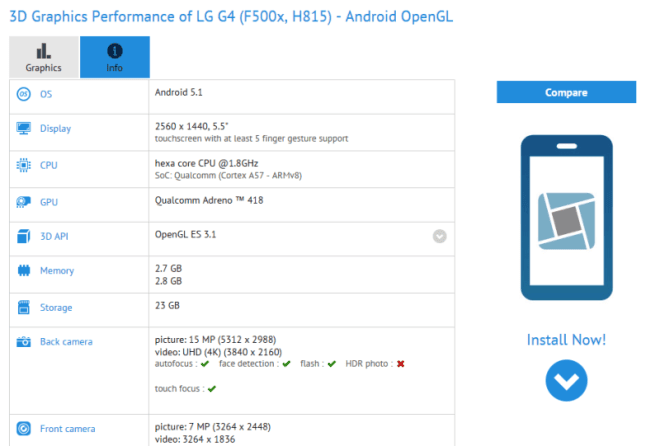Click the picture: 7 MP front camera text
This screenshot has width=660, height=446.
point(213,427)
